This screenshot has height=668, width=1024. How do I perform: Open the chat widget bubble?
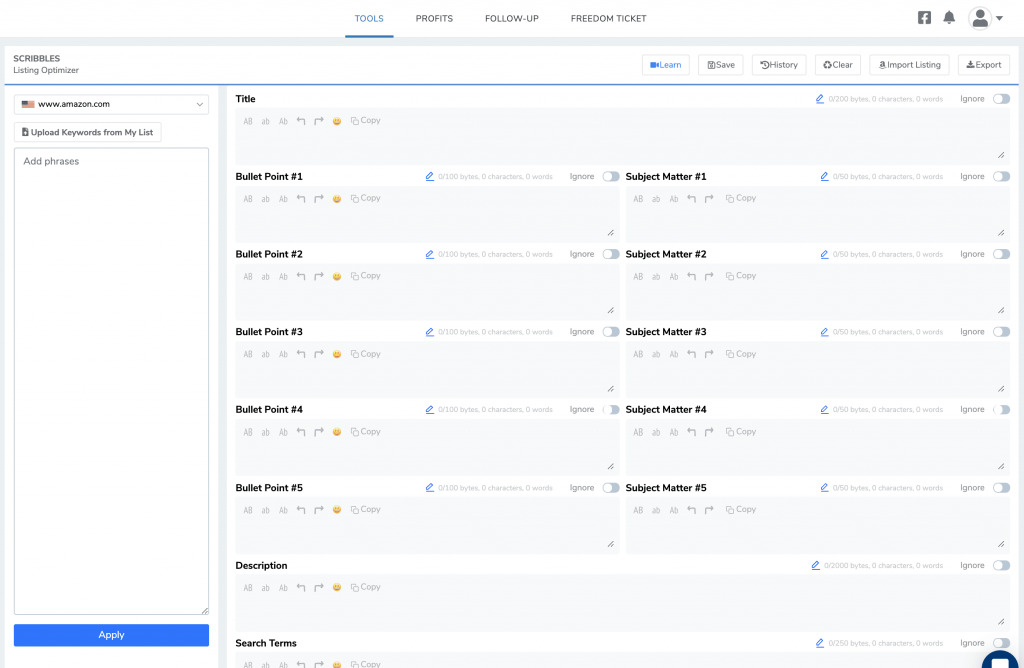click(x=1001, y=660)
